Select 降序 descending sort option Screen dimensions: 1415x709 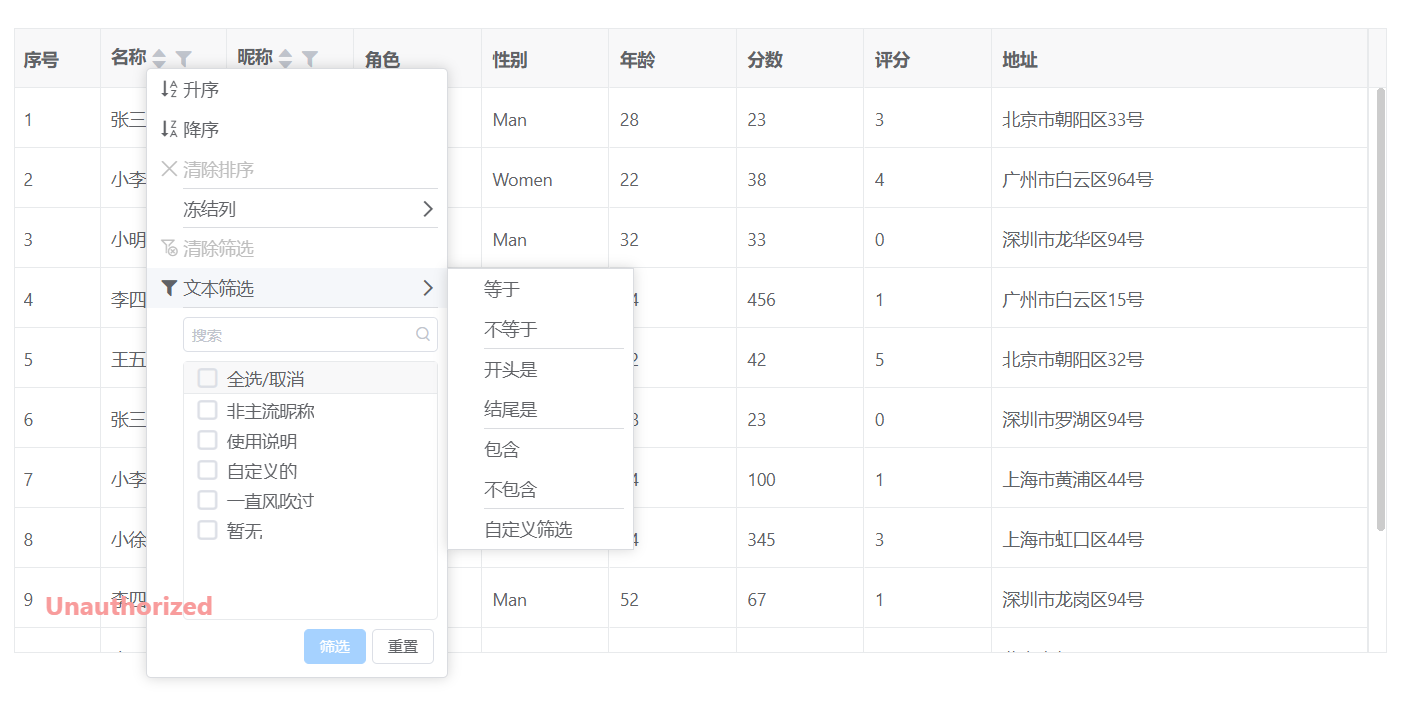click(x=297, y=129)
